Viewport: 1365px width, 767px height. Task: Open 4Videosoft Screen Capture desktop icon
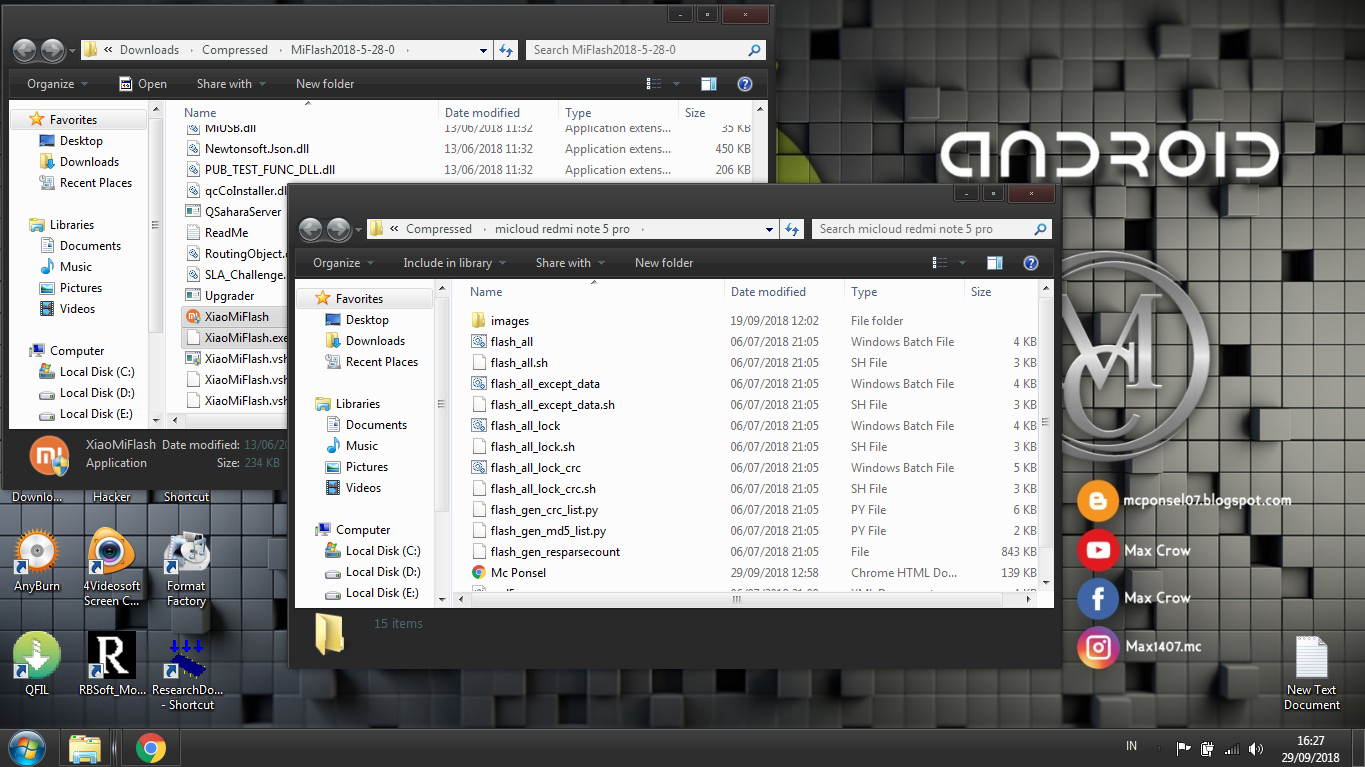pyautogui.click(x=111, y=568)
